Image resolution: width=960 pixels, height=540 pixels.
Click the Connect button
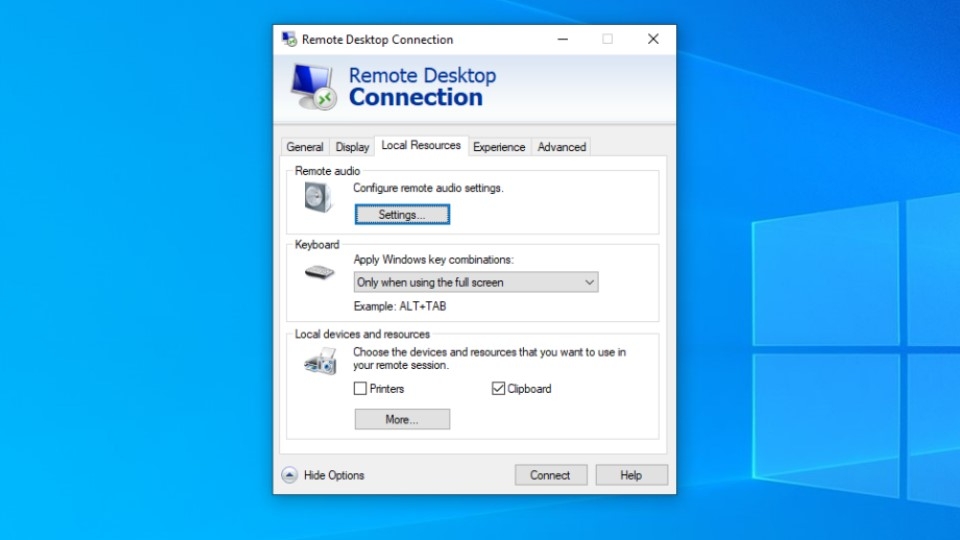click(x=550, y=475)
